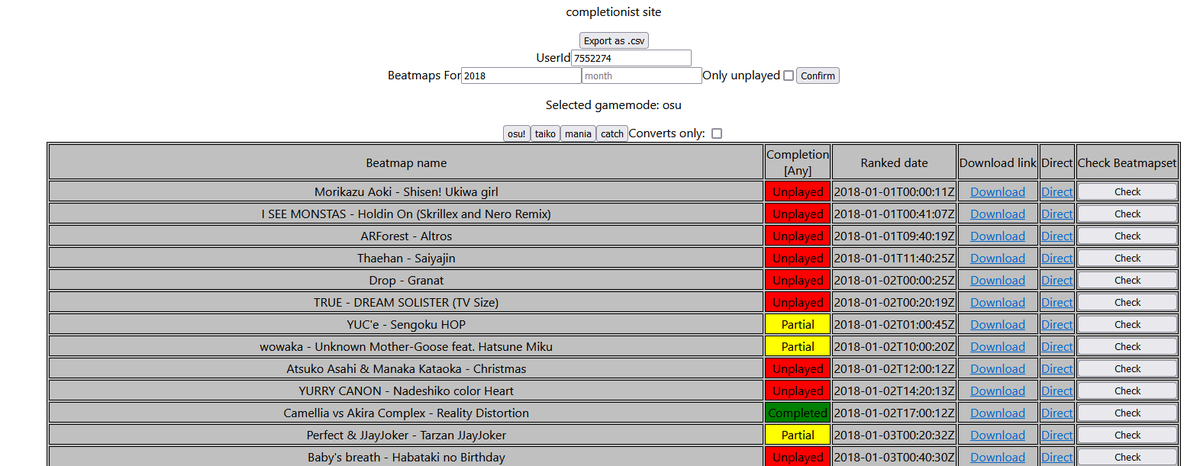Click the year field containing 2018
1200x466 pixels.
pyautogui.click(x=520, y=76)
